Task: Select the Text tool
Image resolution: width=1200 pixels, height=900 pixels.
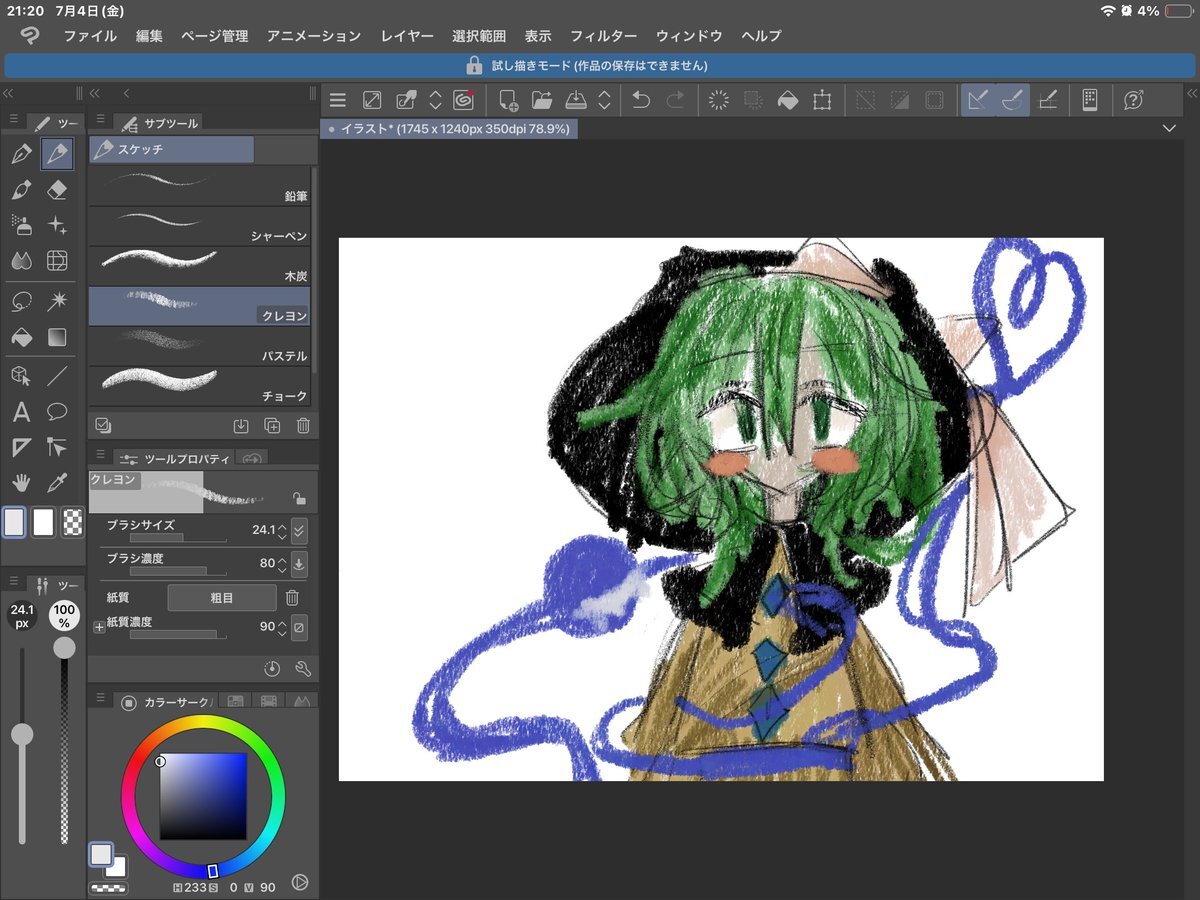Action: tap(21, 412)
